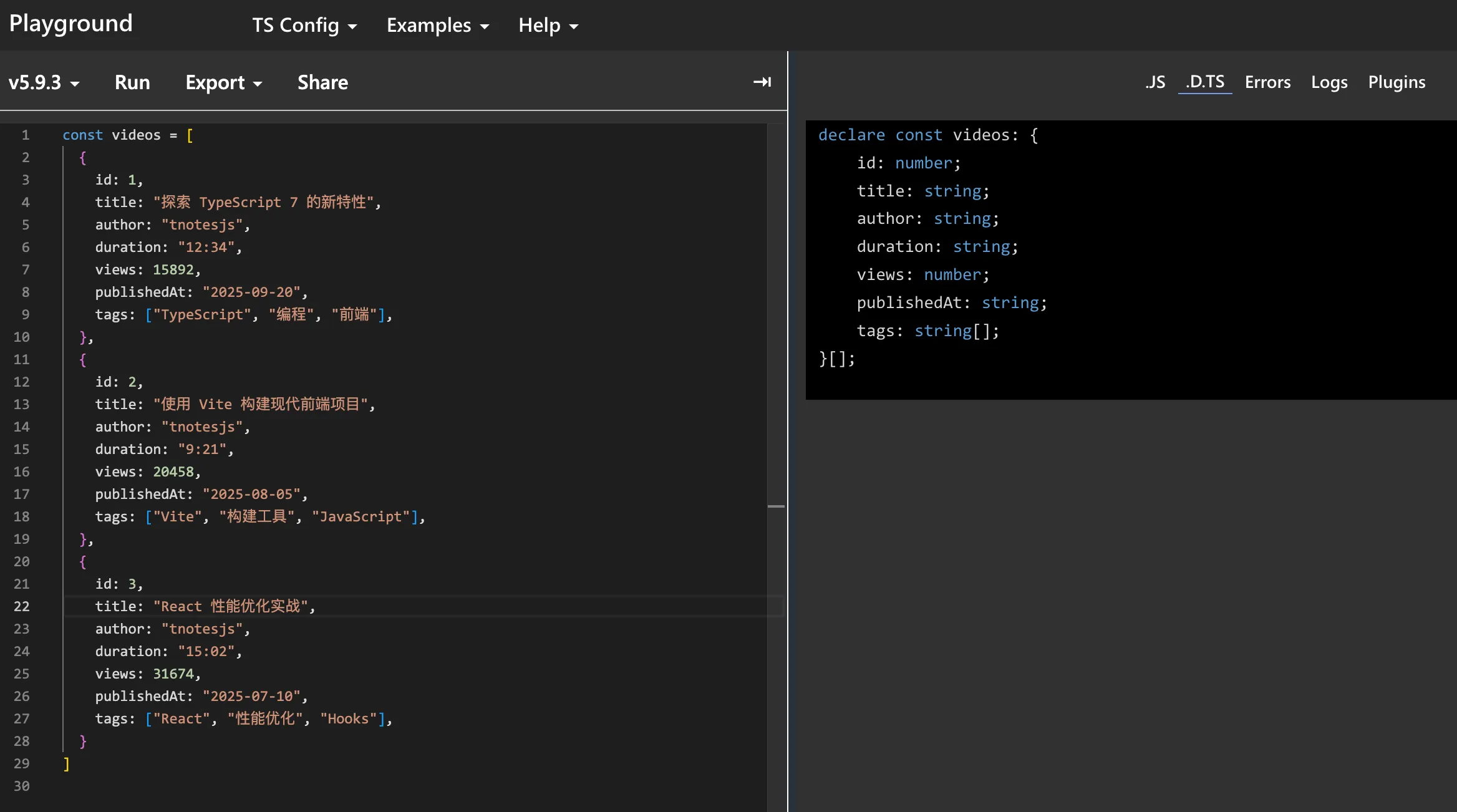Screen dimensions: 1457x812
Task: Click the editor scrollbar marker
Action: click(x=776, y=506)
